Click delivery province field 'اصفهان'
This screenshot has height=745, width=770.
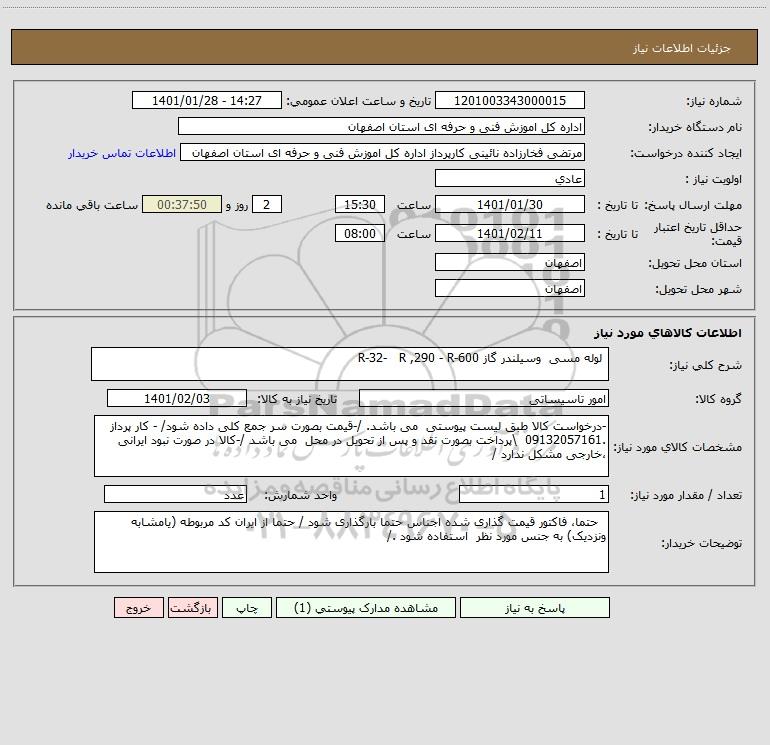(510, 262)
